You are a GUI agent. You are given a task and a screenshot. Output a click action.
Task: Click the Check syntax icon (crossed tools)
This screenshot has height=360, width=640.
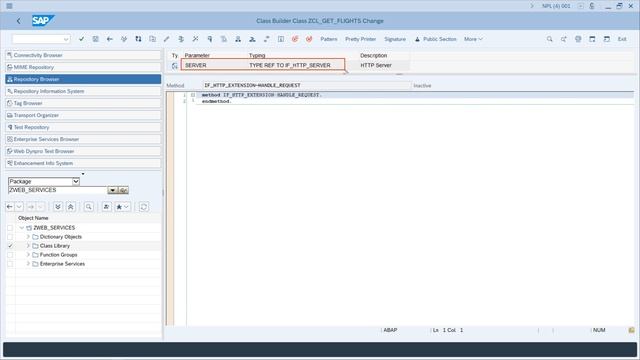click(x=195, y=39)
